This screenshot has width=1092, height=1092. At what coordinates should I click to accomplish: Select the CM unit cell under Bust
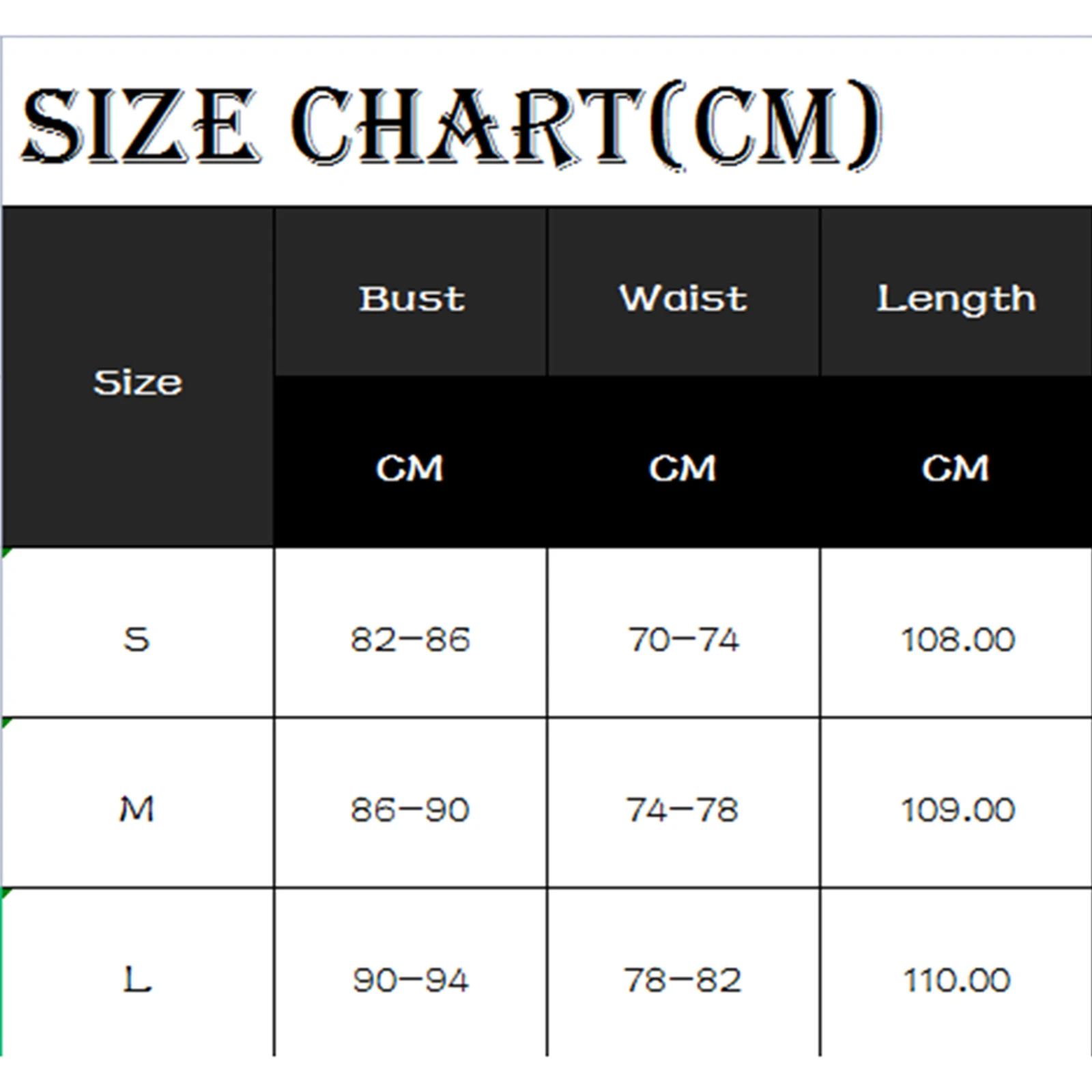(x=410, y=468)
